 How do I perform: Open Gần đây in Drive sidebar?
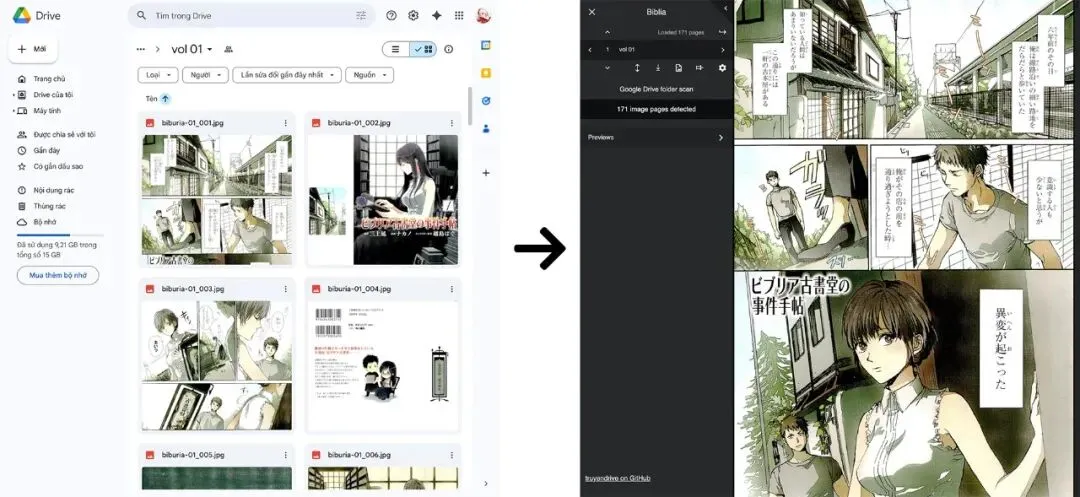point(46,150)
